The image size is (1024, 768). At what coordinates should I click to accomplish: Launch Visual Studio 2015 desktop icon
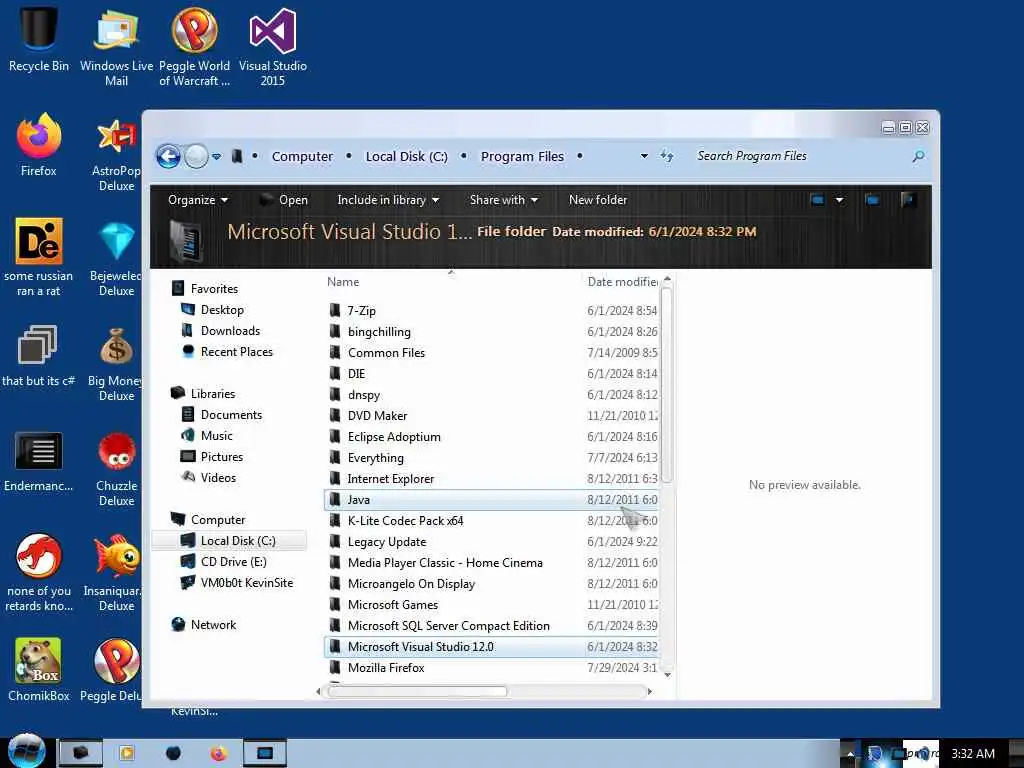[272, 46]
